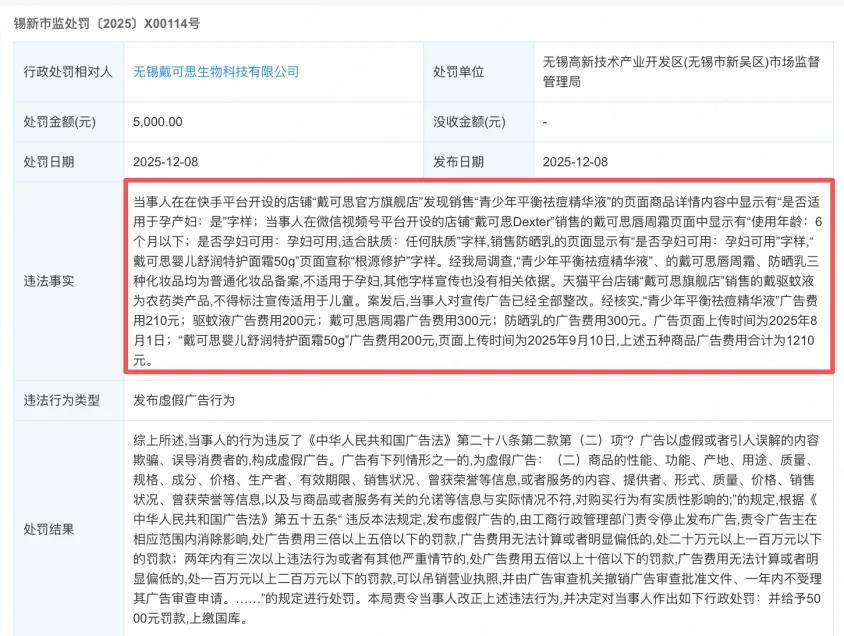The height and width of the screenshot is (636, 844).
Task: Open the 无锡戴可思生物科技有限公司 company link
Action: click(x=216, y=72)
